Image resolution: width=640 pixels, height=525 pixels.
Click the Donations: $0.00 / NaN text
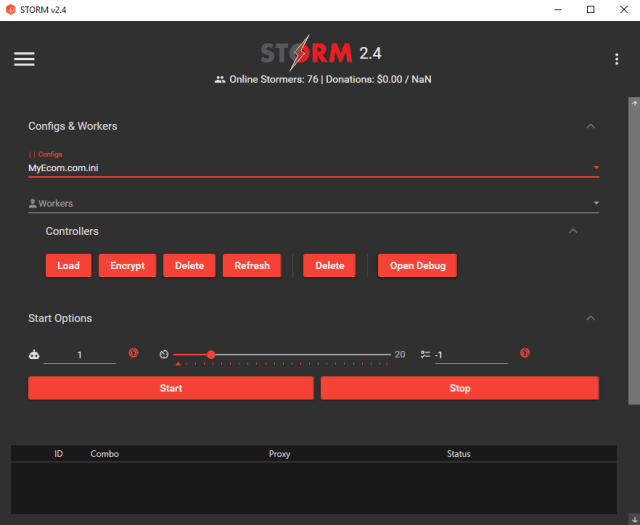tap(378, 79)
